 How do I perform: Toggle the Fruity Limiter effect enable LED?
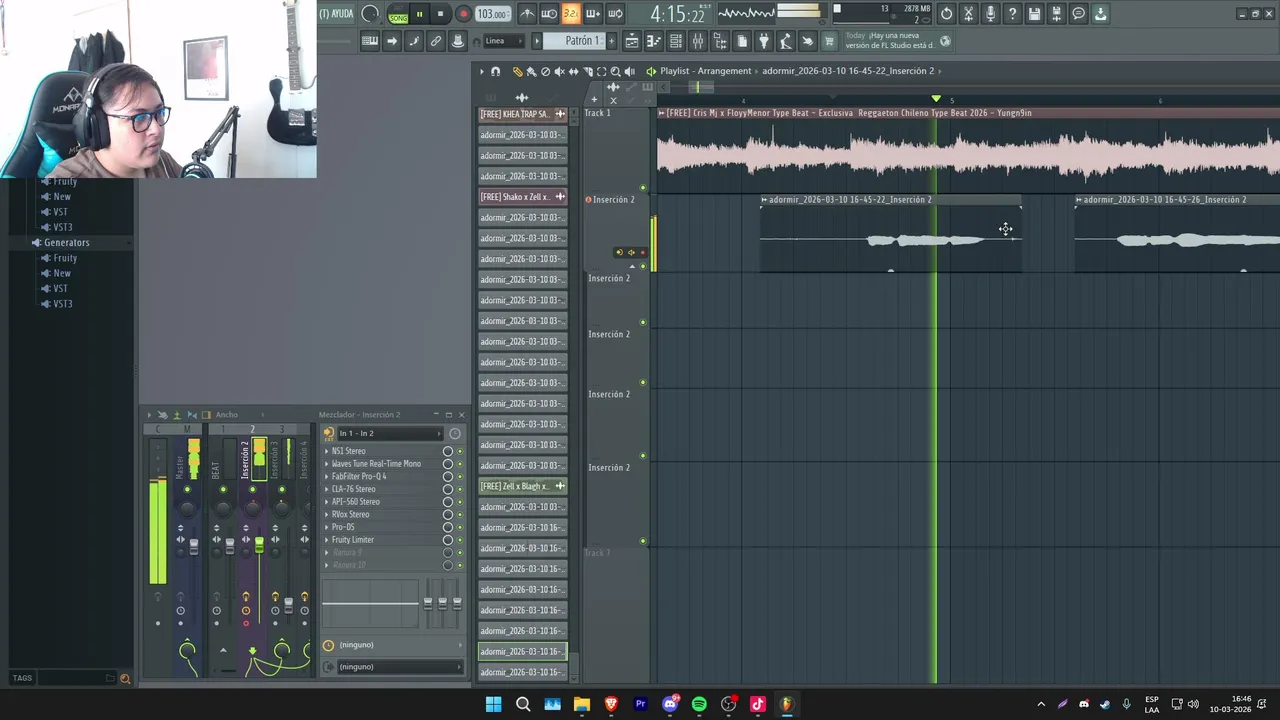(460, 540)
